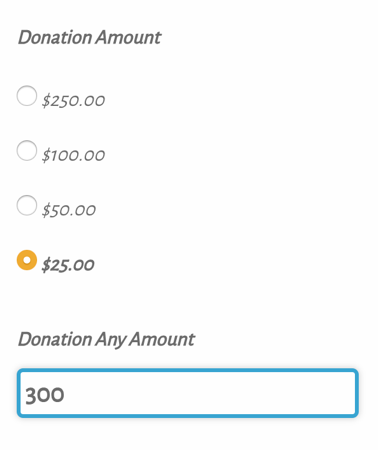Place cursor on the 300 text

pos(45,395)
